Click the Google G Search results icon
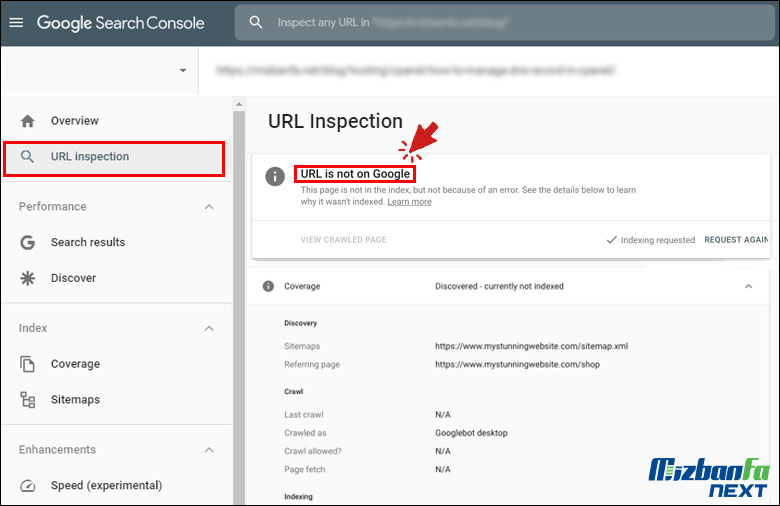The height and width of the screenshot is (506, 780). (27, 242)
